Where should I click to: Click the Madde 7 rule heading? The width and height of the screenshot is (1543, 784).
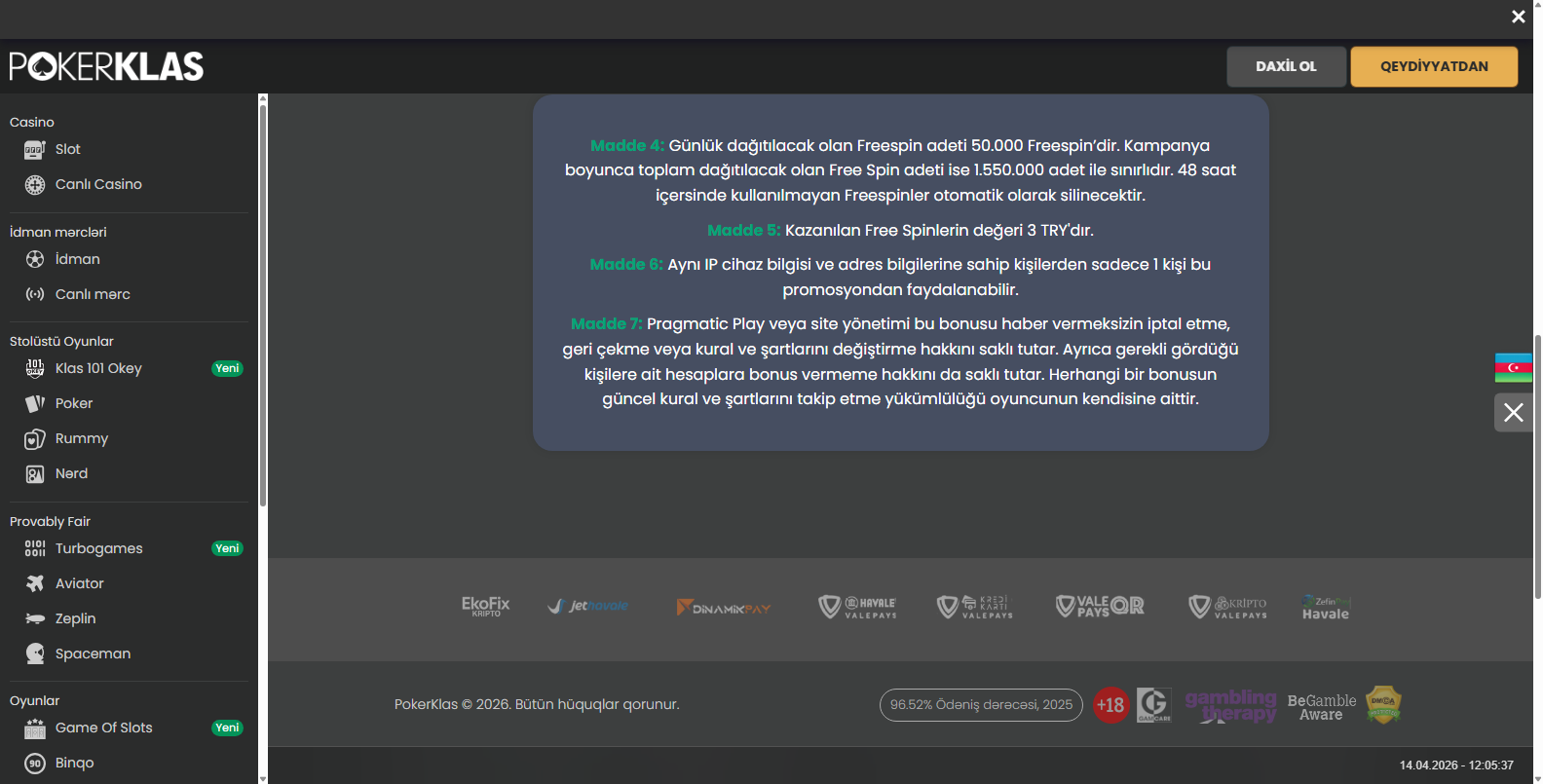click(x=606, y=324)
